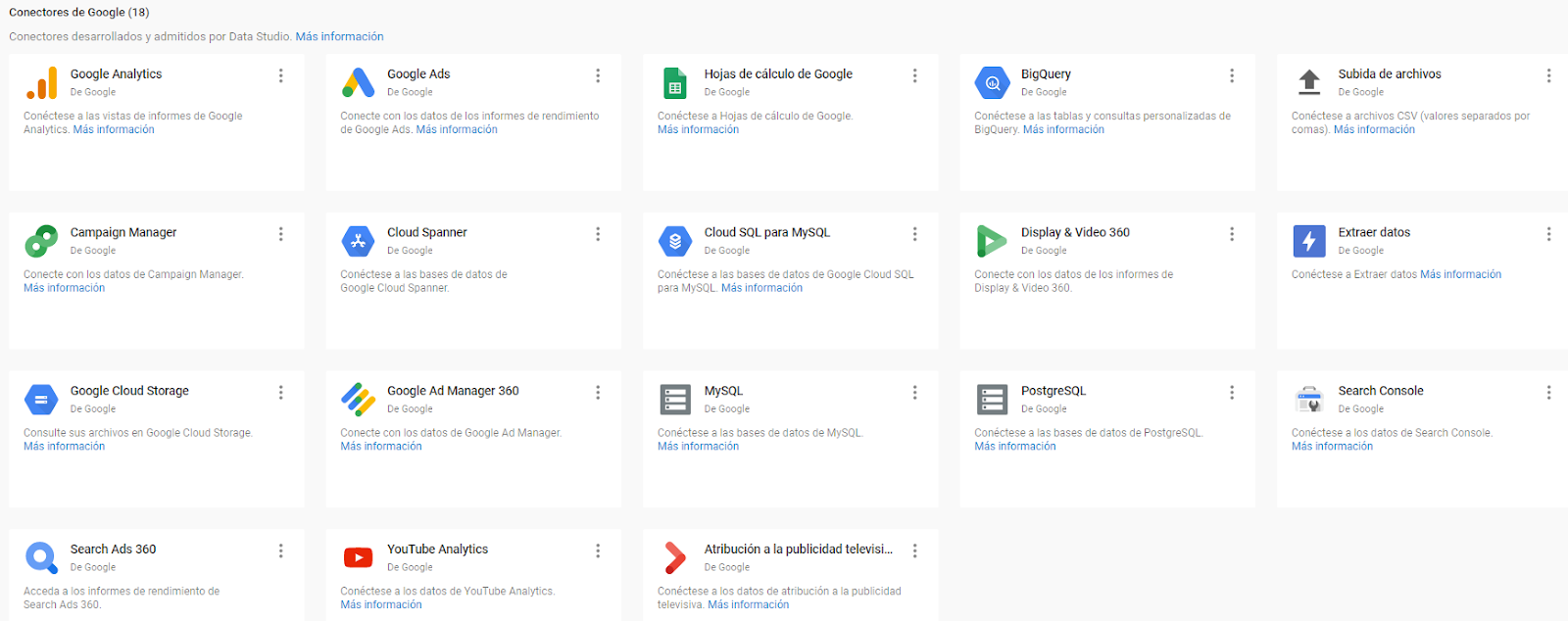
Task: Click the Google Sheets green icon
Action: point(675,83)
